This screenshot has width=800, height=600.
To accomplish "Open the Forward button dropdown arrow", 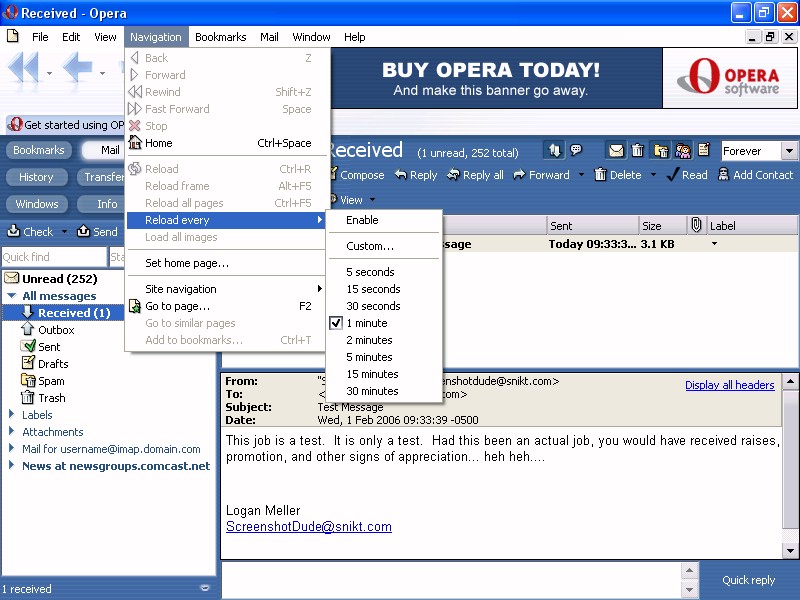I will click(581, 175).
